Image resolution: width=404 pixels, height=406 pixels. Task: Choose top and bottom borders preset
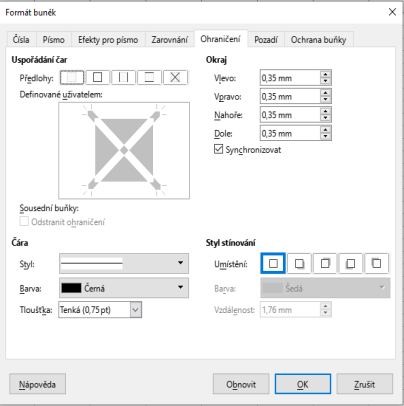click(x=149, y=77)
